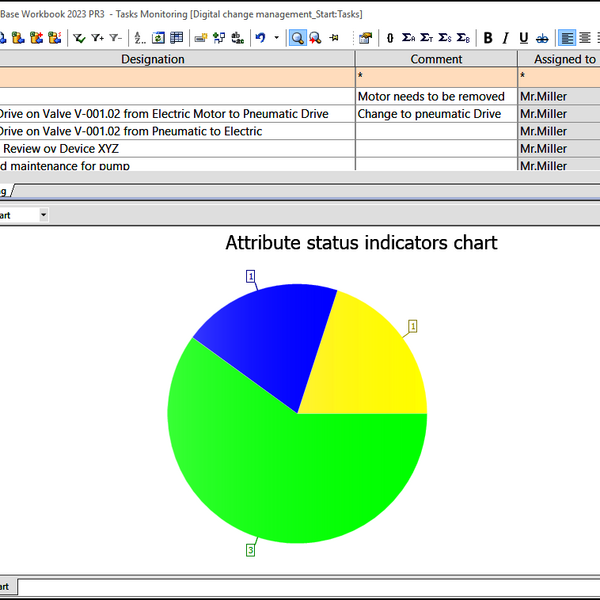The height and width of the screenshot is (600, 600).
Task: Apply Underline formatting from toolbar
Action: pos(523,38)
